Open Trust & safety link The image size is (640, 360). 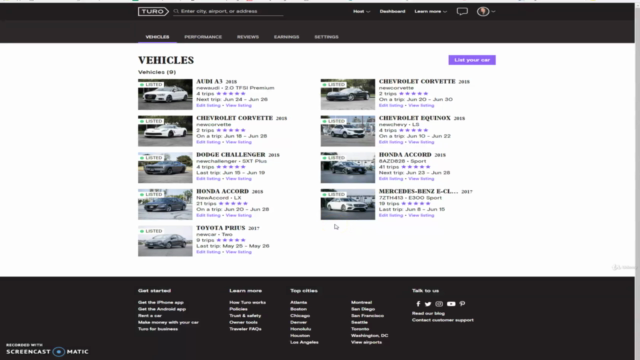[x=245, y=316]
